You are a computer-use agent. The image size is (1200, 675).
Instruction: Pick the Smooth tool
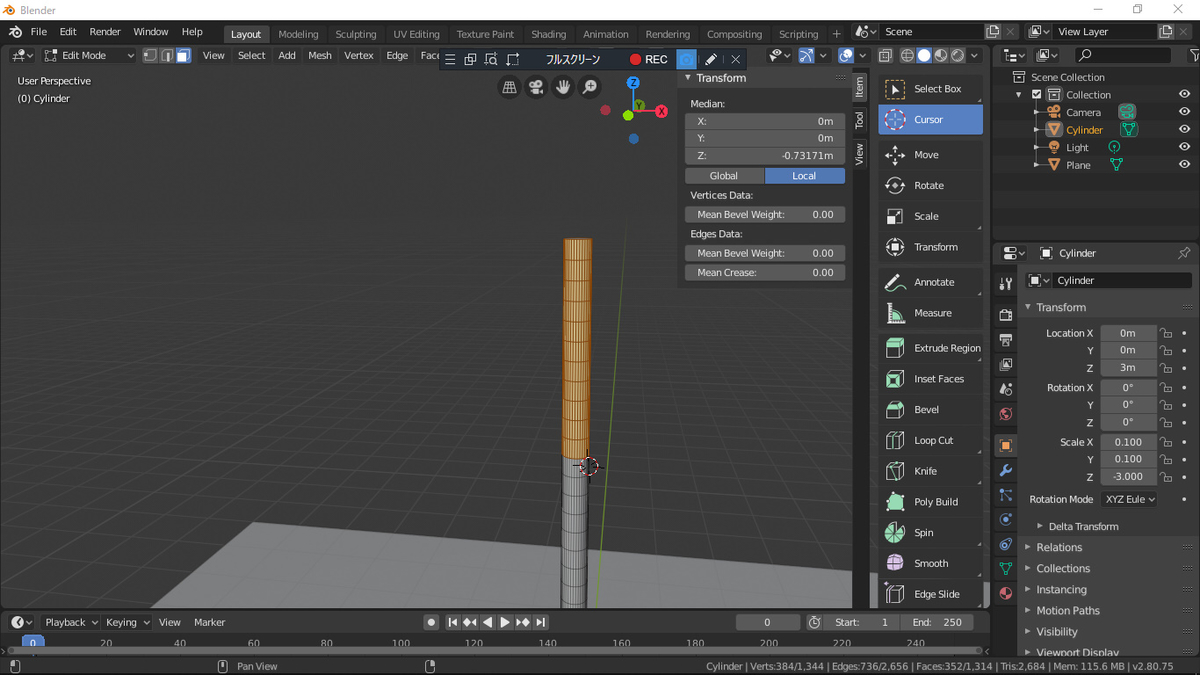[x=930, y=563]
